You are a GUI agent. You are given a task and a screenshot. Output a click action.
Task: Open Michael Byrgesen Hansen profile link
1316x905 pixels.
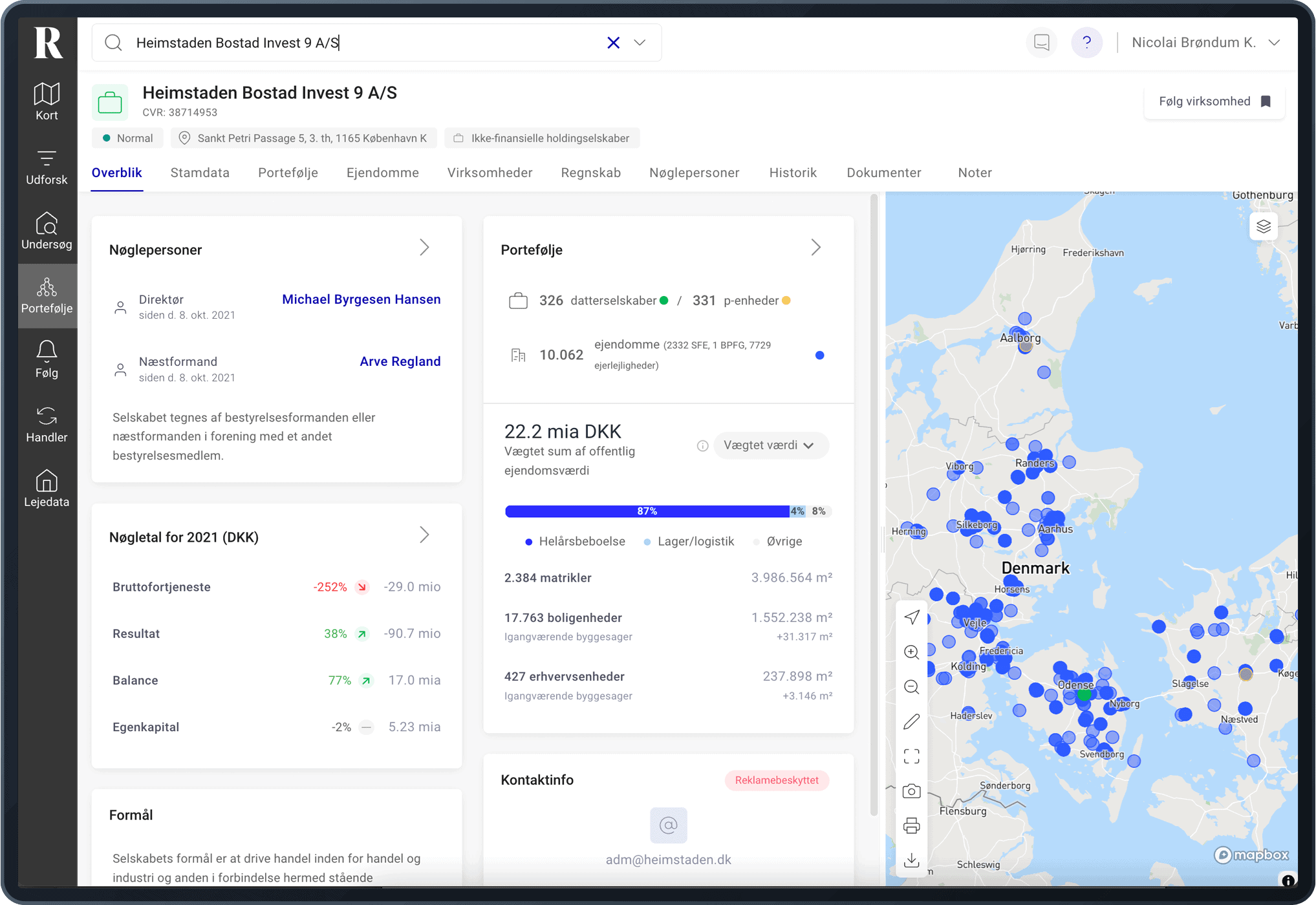point(361,299)
